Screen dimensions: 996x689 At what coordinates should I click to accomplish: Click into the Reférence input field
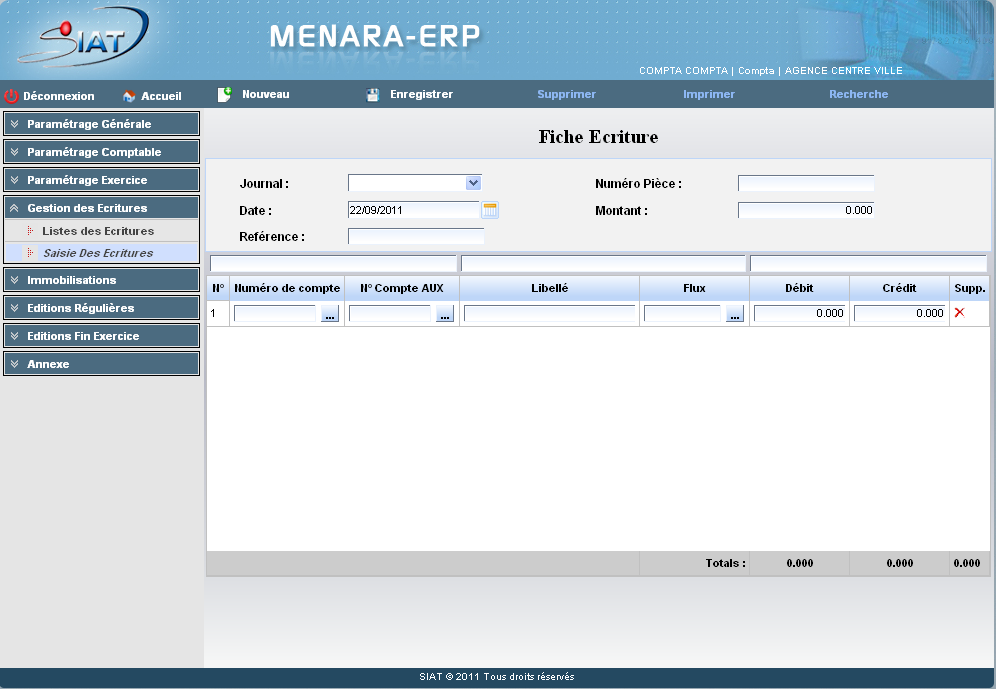click(x=416, y=236)
